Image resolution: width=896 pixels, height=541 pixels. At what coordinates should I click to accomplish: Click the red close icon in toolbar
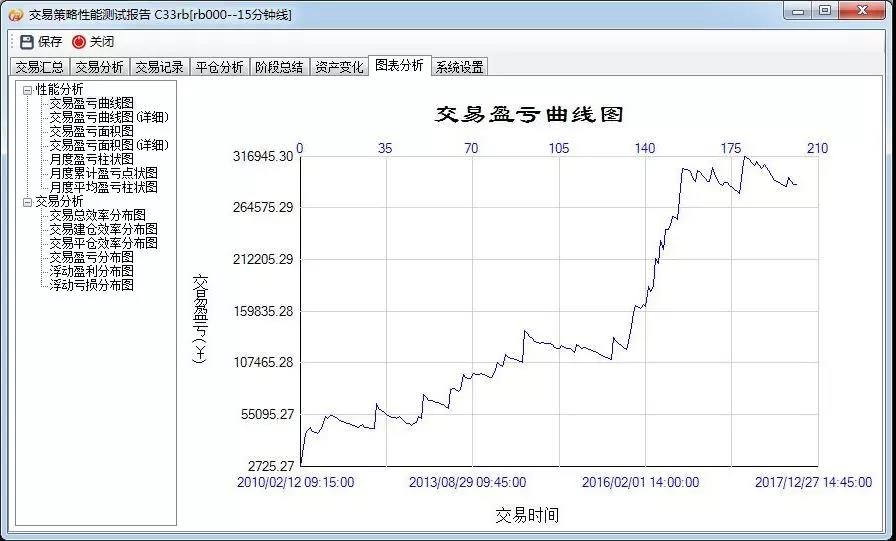[78, 42]
